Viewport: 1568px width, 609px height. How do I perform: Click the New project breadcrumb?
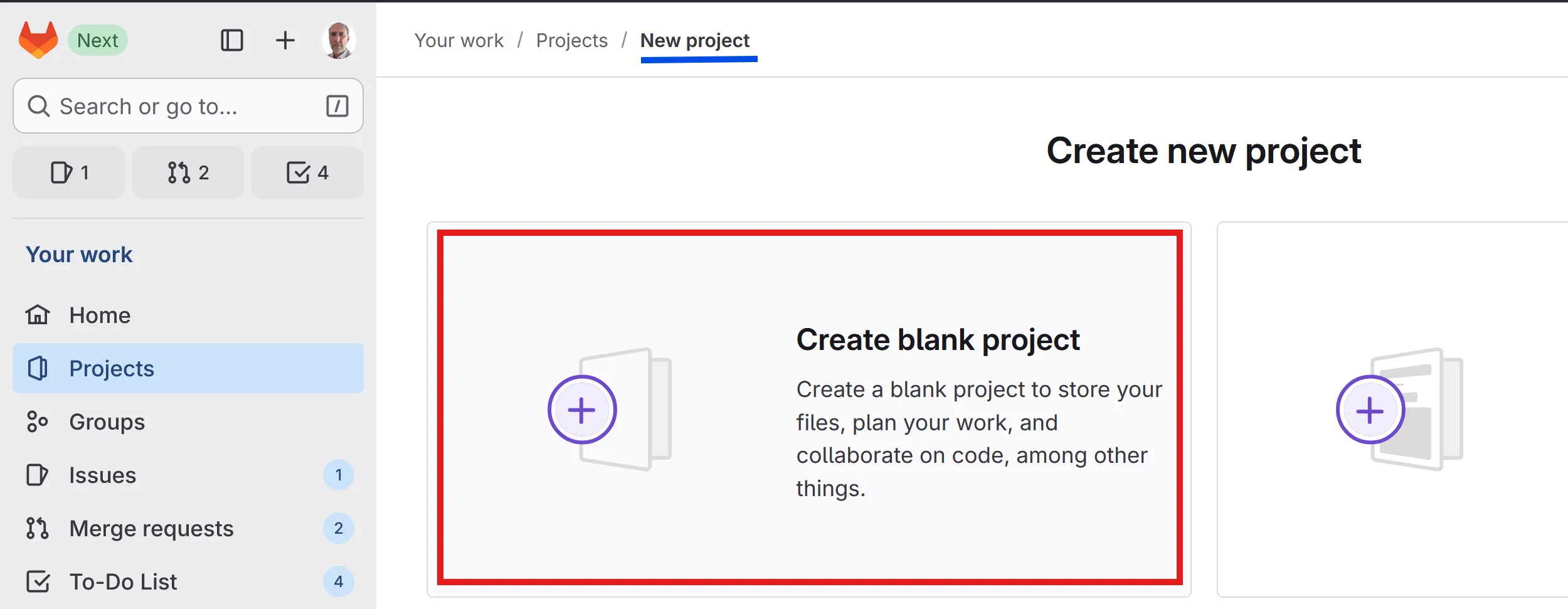pos(694,40)
